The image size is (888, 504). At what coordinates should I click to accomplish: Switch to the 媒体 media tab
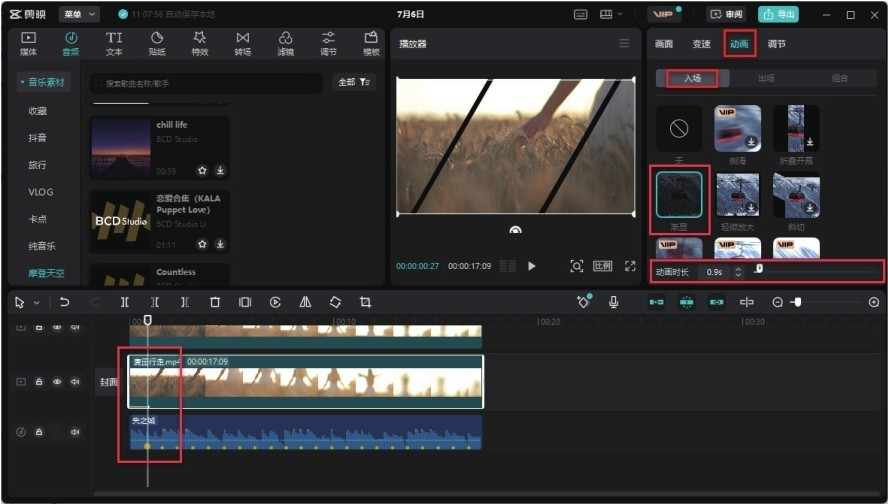point(28,44)
